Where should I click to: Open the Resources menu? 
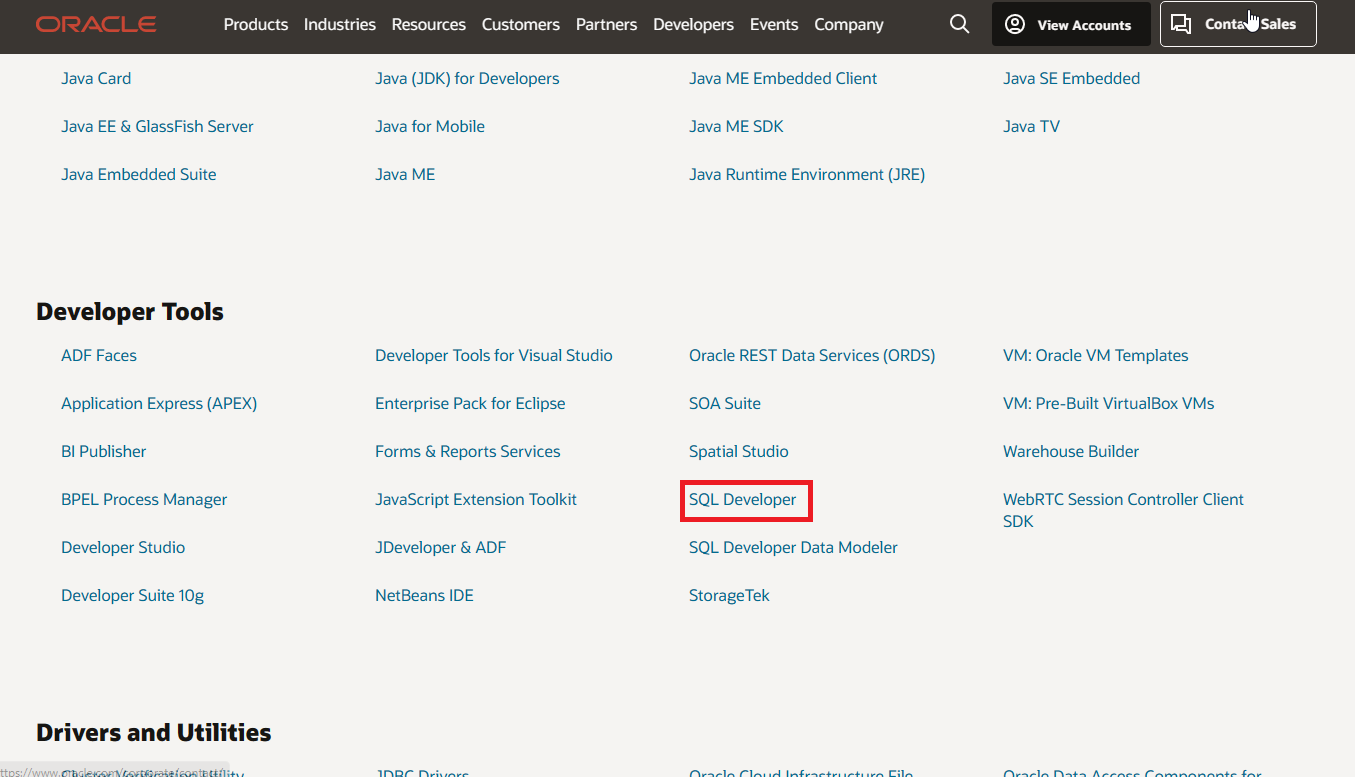429,24
